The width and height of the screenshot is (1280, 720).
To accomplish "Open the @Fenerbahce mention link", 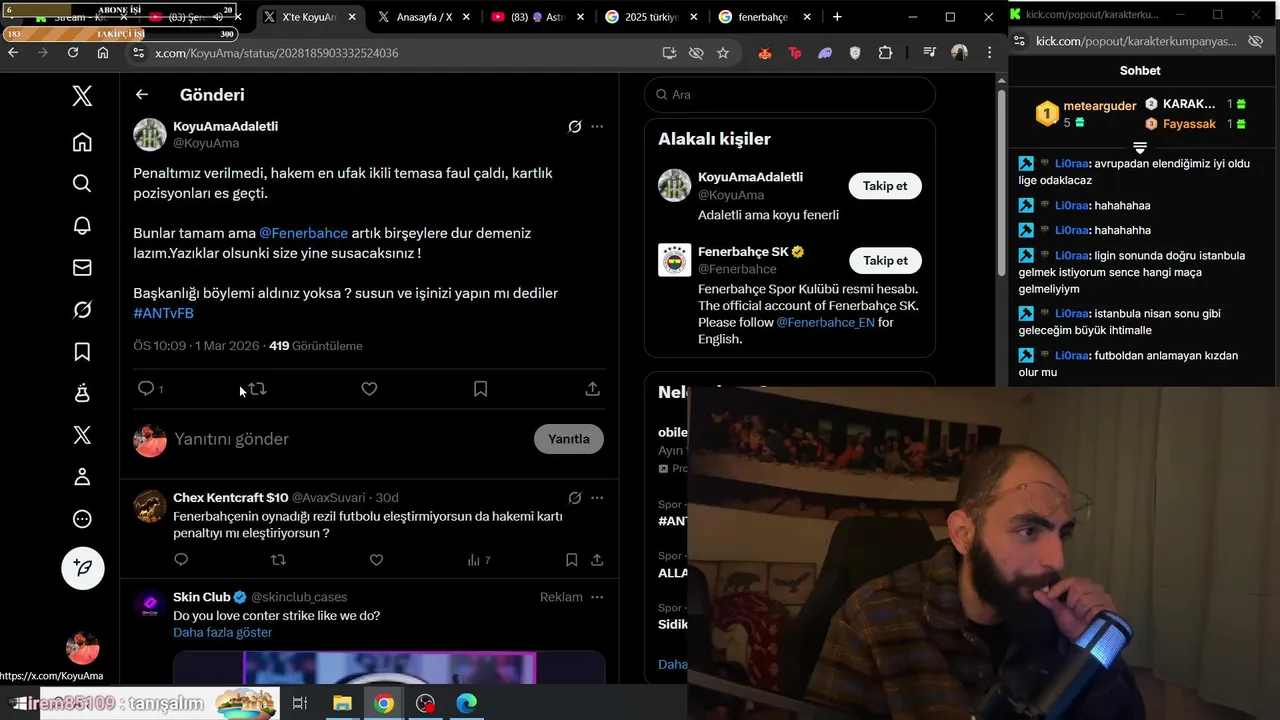I will click(304, 233).
